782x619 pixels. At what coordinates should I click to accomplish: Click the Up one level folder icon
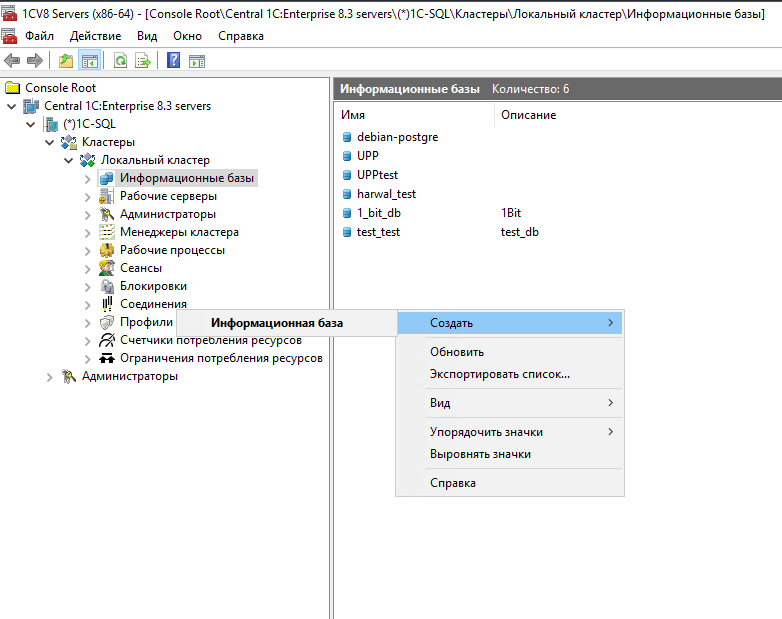point(66,61)
